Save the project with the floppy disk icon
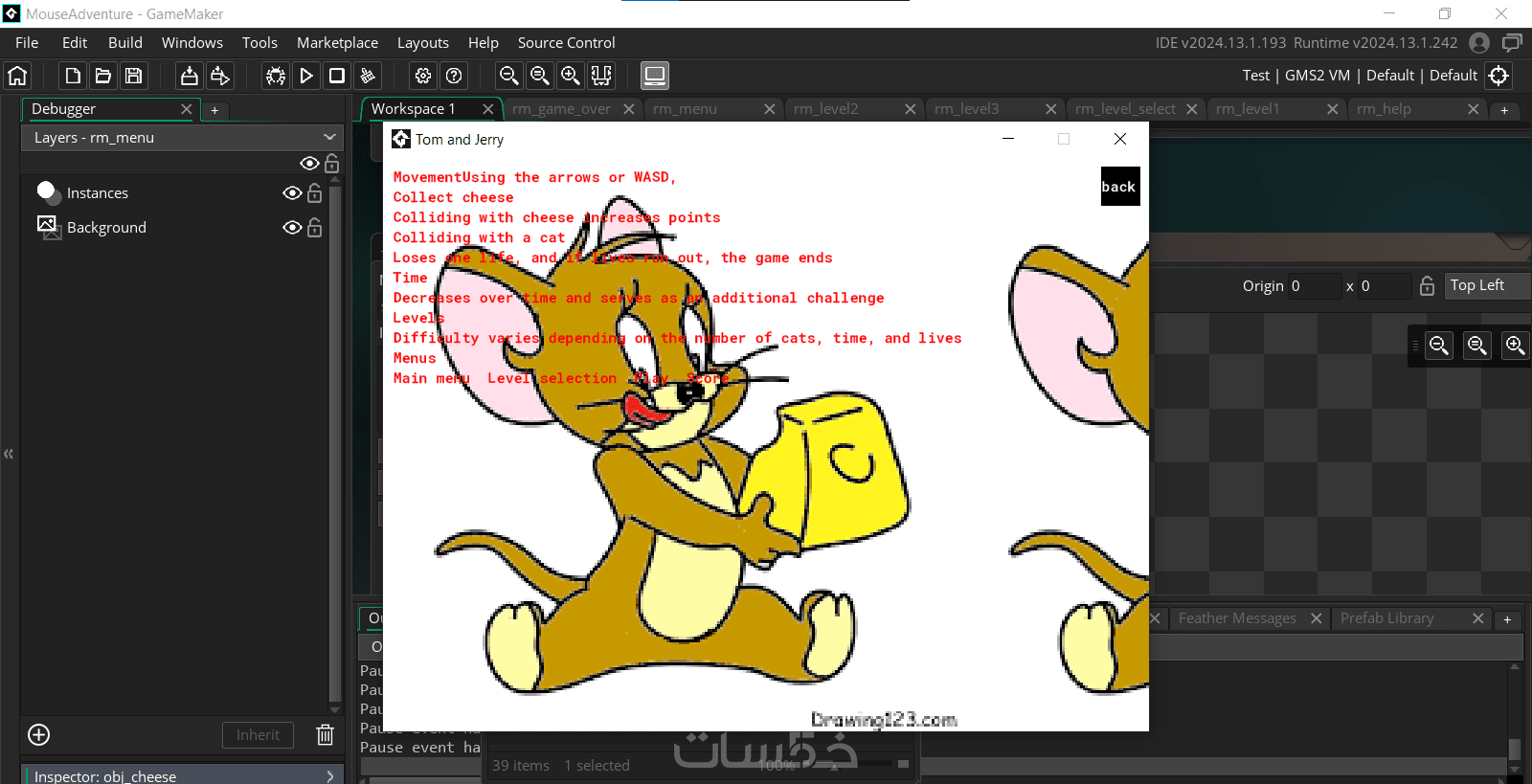This screenshot has height=784, width=1532. [134, 76]
